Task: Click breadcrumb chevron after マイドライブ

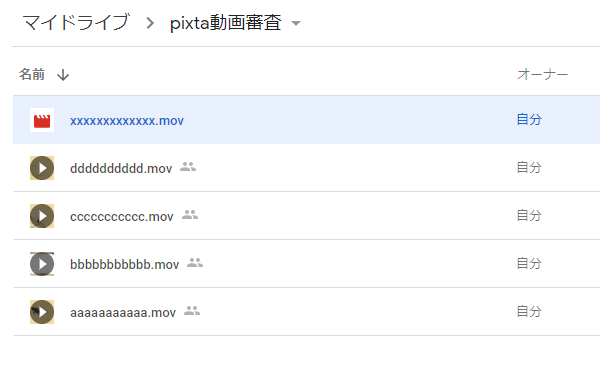Action: coord(150,23)
